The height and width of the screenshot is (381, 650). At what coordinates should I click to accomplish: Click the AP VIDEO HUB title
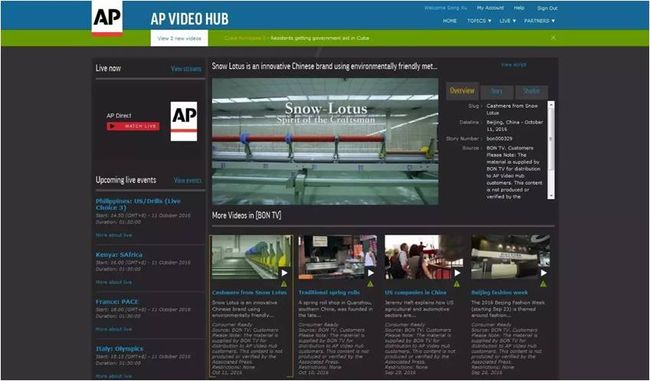(x=189, y=19)
